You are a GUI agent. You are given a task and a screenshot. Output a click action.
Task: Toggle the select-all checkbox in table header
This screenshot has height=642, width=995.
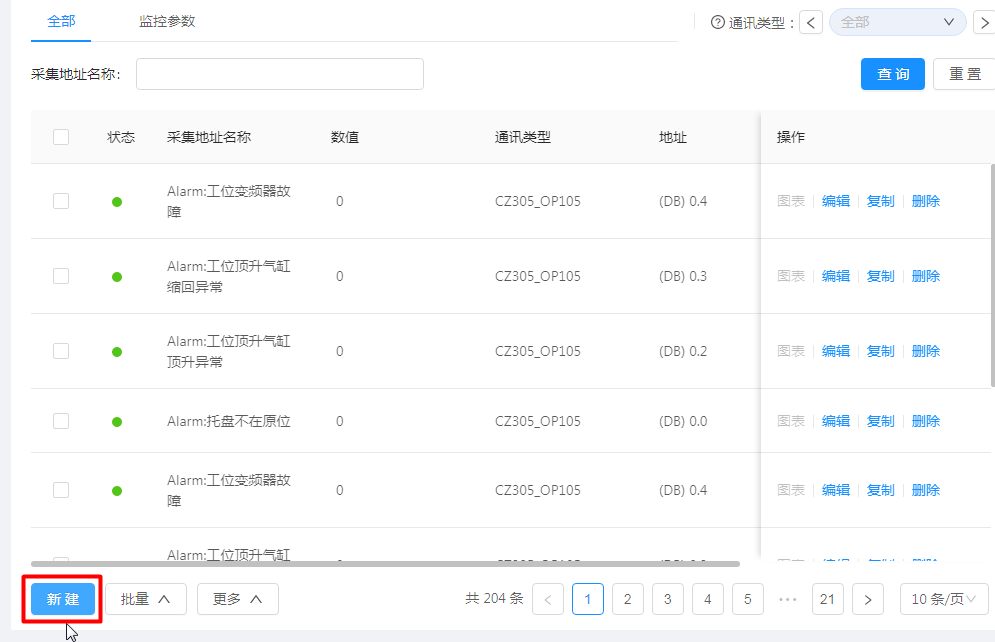(61, 137)
